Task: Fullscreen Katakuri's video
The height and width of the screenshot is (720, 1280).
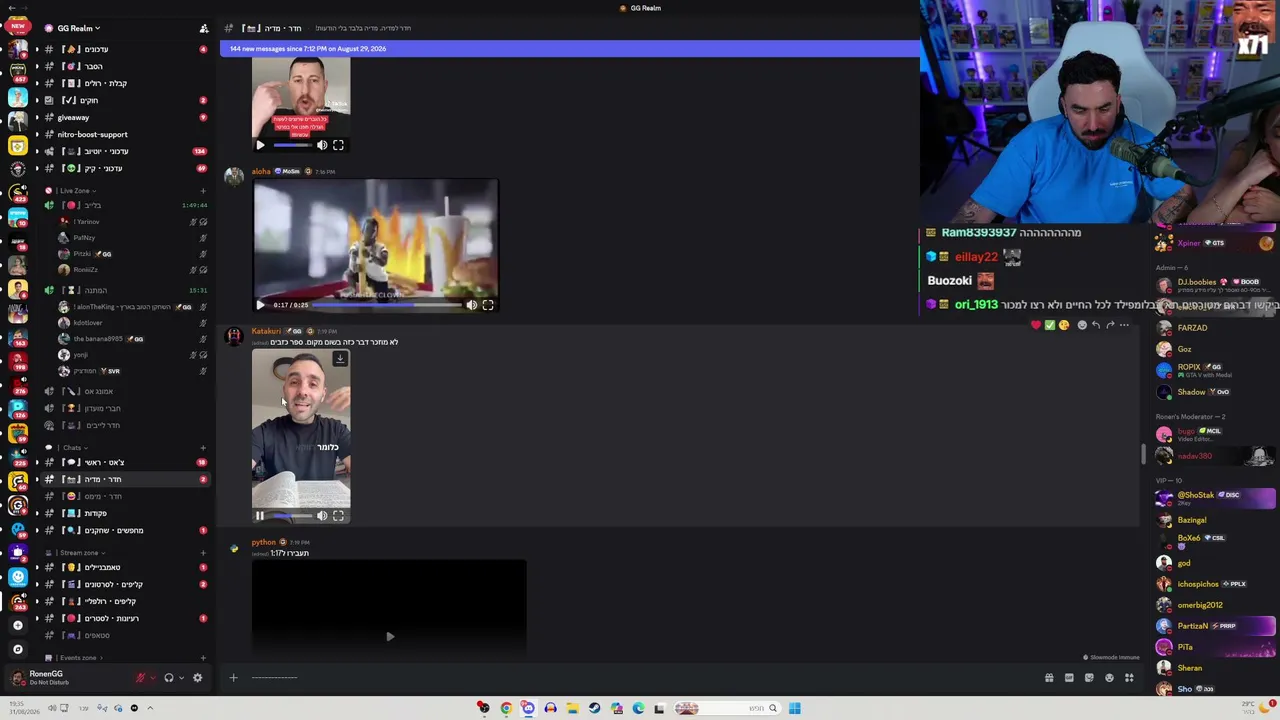Action: [338, 516]
